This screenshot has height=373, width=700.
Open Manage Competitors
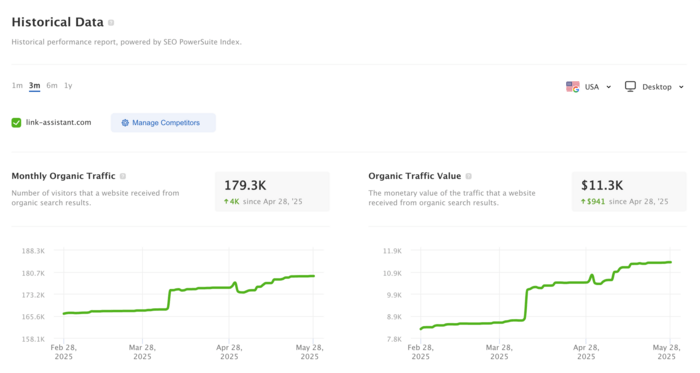point(163,123)
